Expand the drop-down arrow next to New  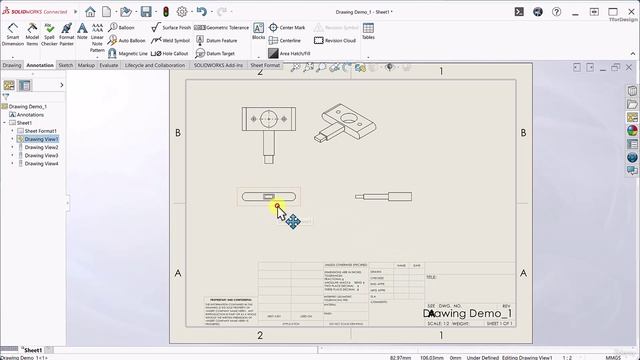[116, 12]
